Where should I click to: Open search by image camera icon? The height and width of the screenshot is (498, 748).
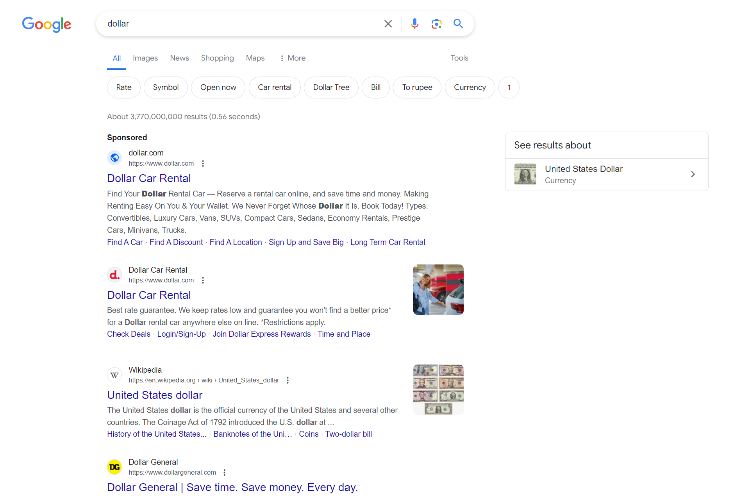436,24
